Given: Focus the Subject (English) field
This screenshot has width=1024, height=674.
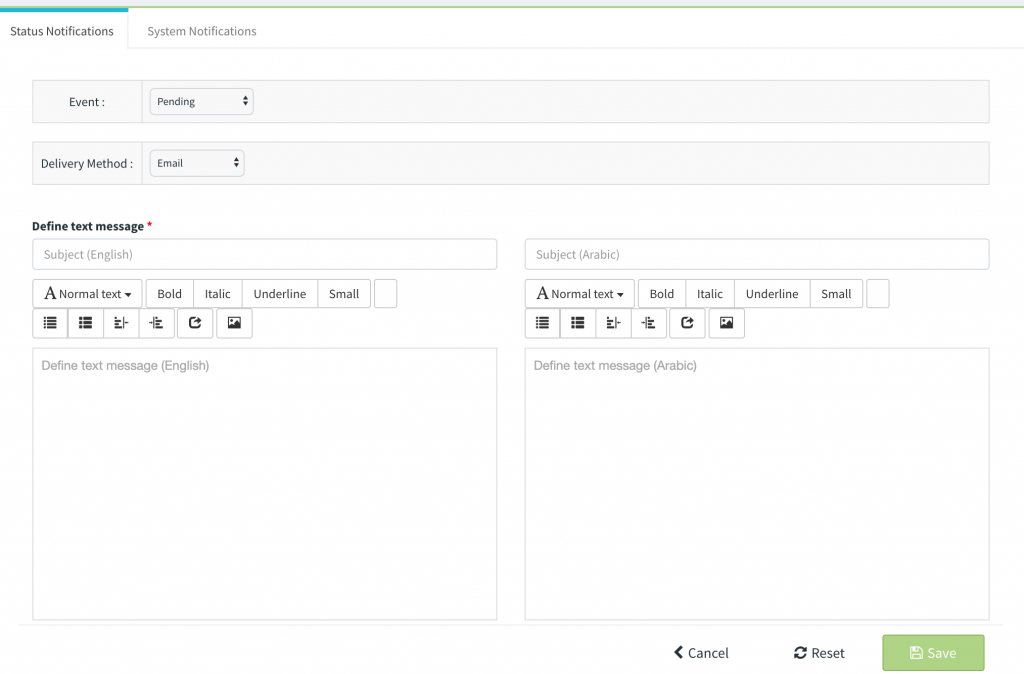Looking at the screenshot, I should click(x=264, y=254).
